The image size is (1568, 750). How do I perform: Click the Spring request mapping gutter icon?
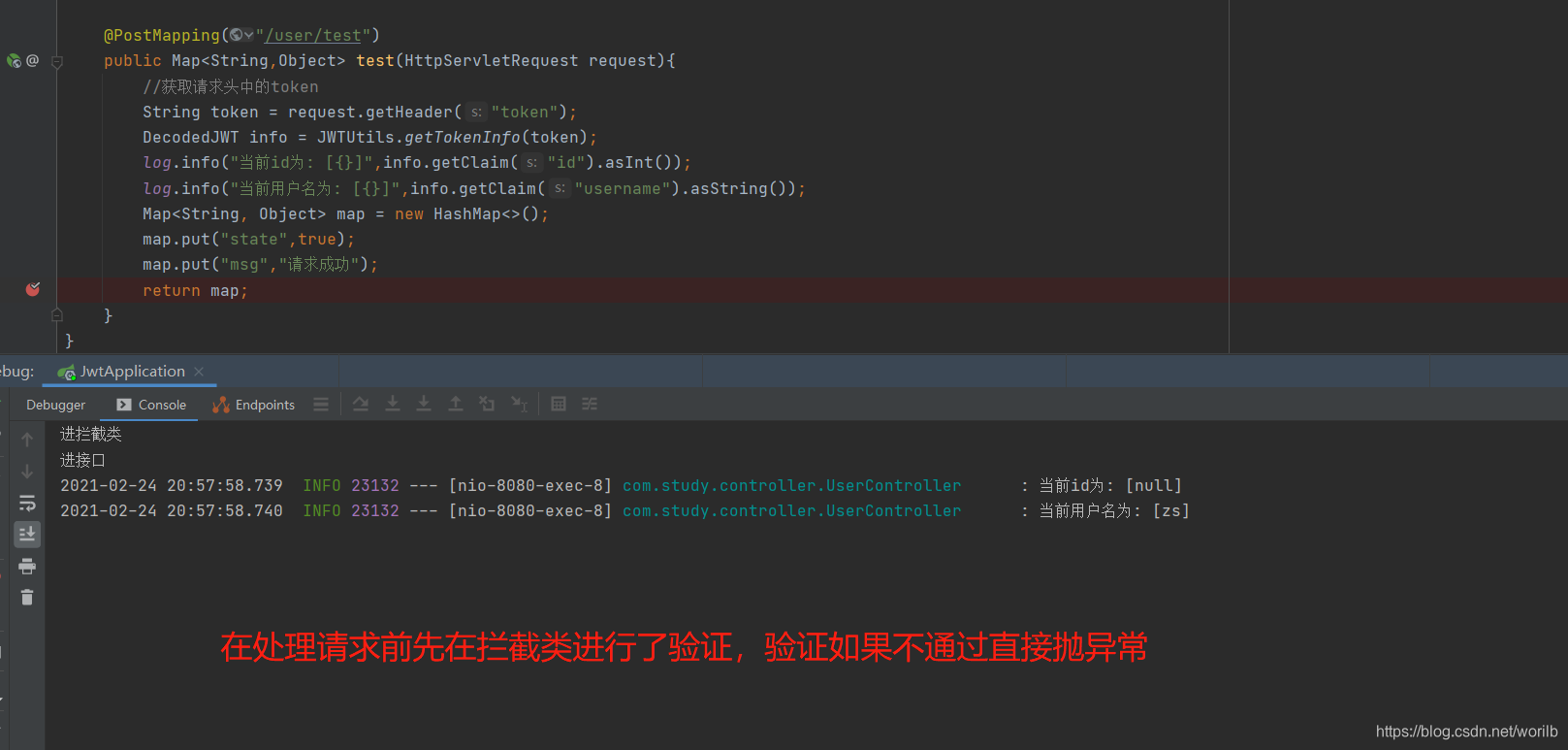pyautogui.click(x=14, y=60)
